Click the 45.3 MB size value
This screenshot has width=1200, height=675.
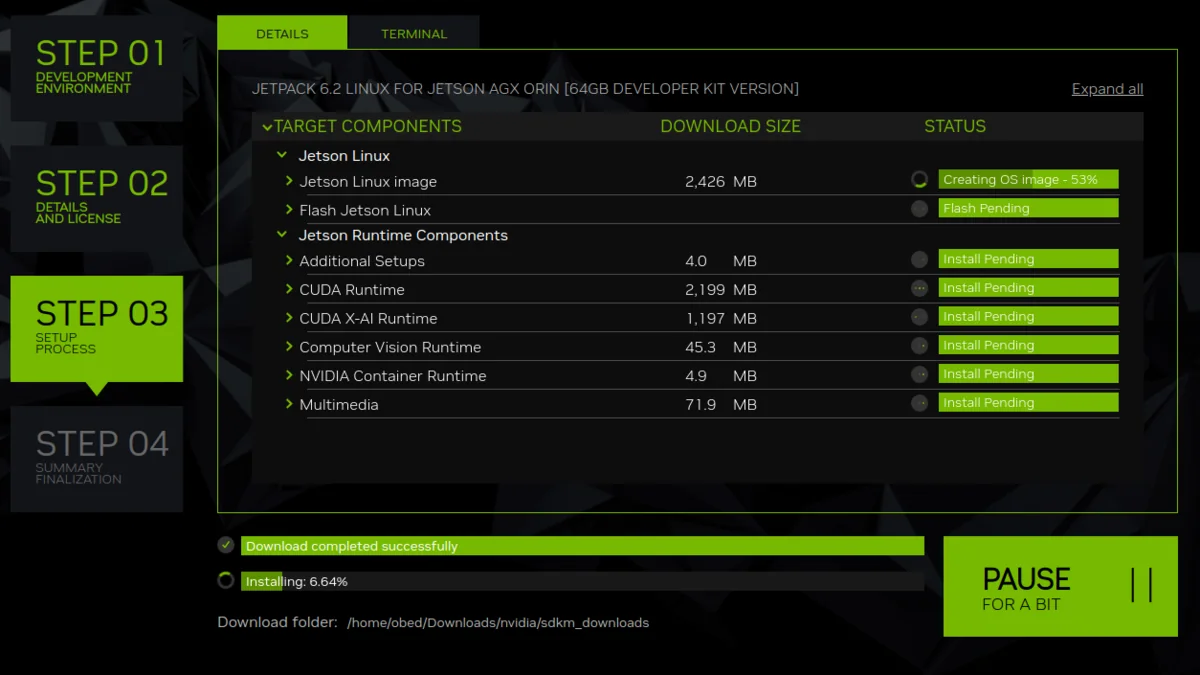(721, 348)
